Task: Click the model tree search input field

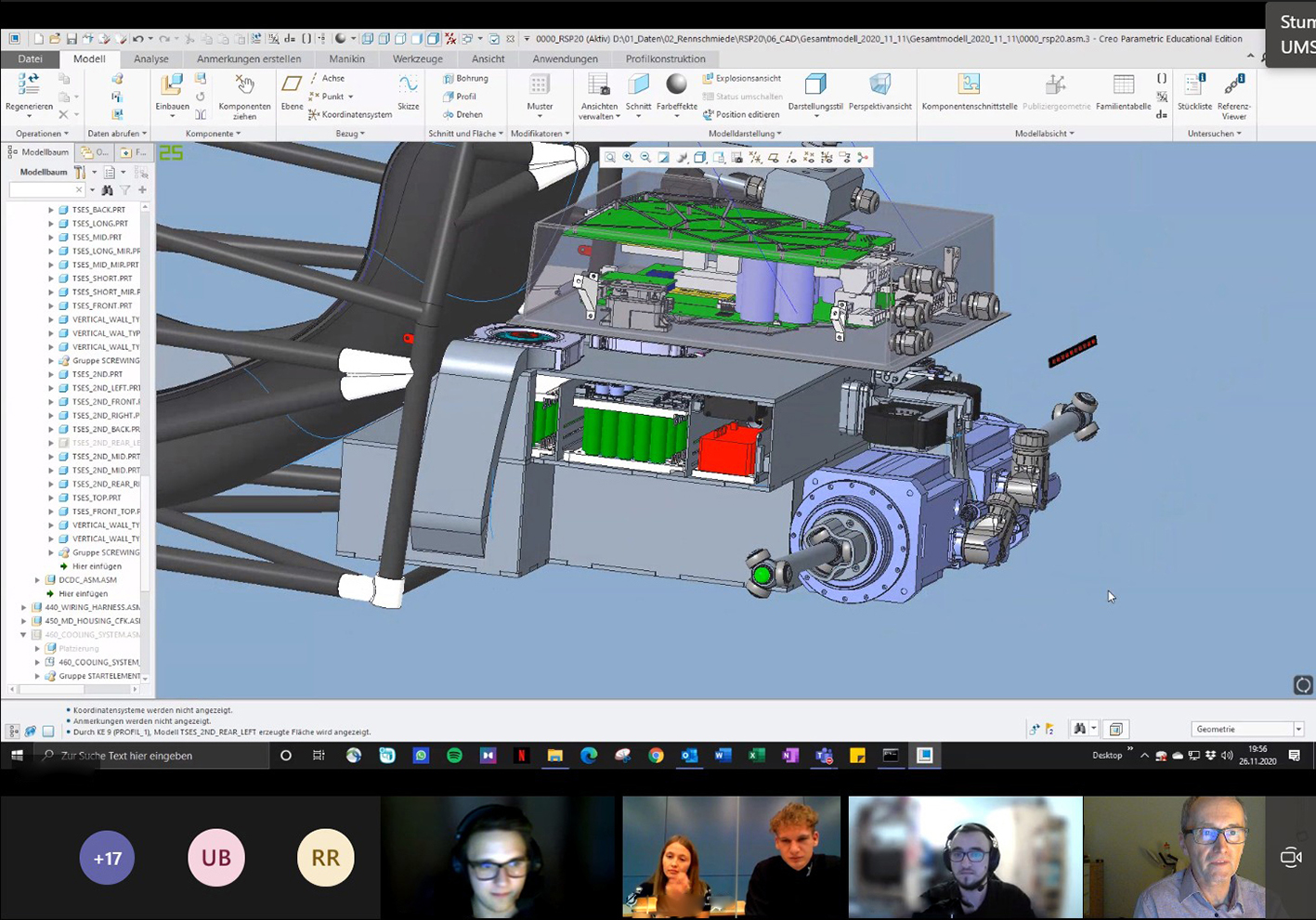Action: [43, 190]
